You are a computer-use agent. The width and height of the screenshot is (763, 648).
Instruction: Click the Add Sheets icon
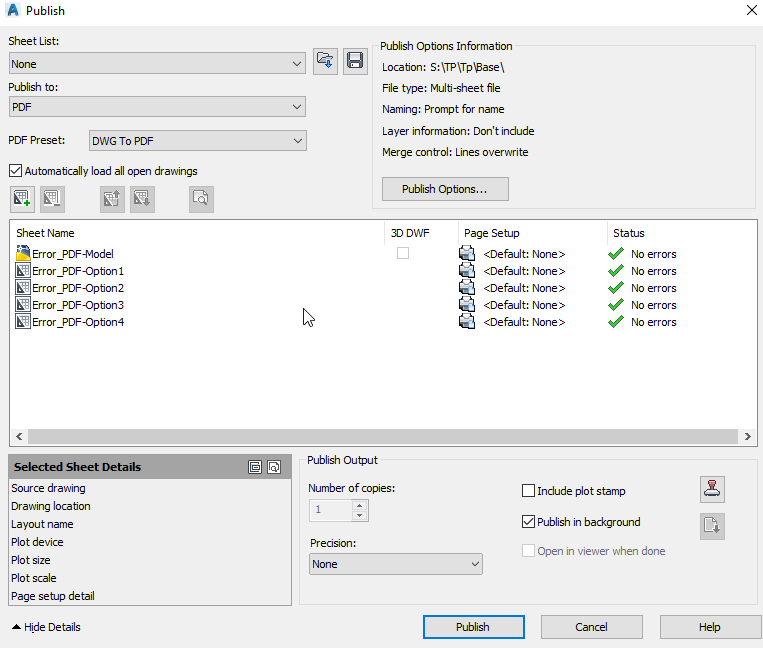click(x=22, y=199)
